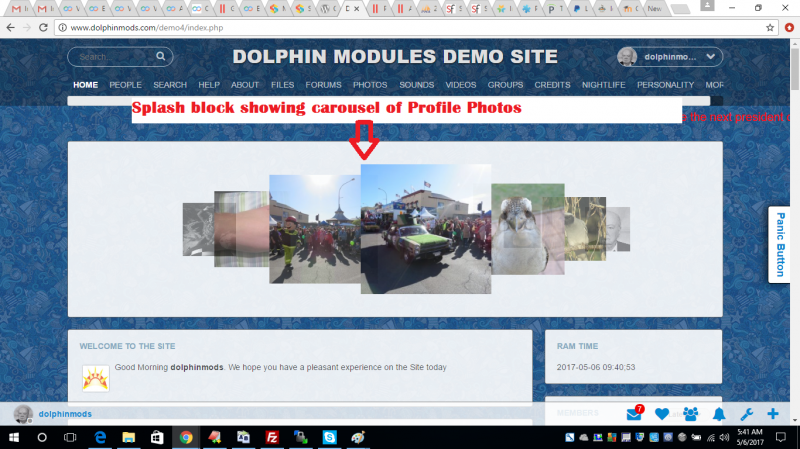Close the active browser tab
Viewport: 800px width, 449px height.
click(x=357, y=9)
